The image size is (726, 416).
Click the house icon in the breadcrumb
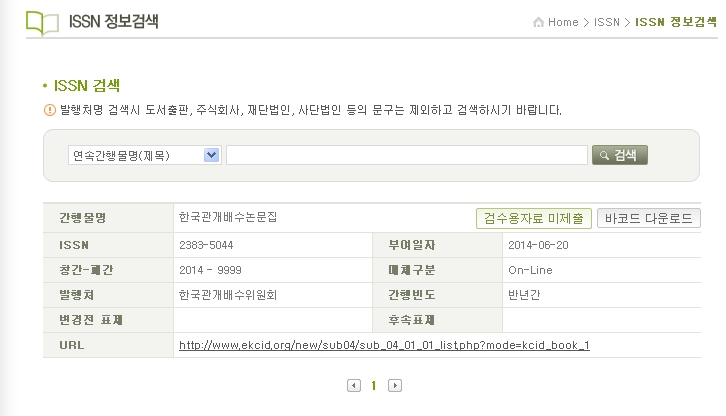click(x=538, y=22)
